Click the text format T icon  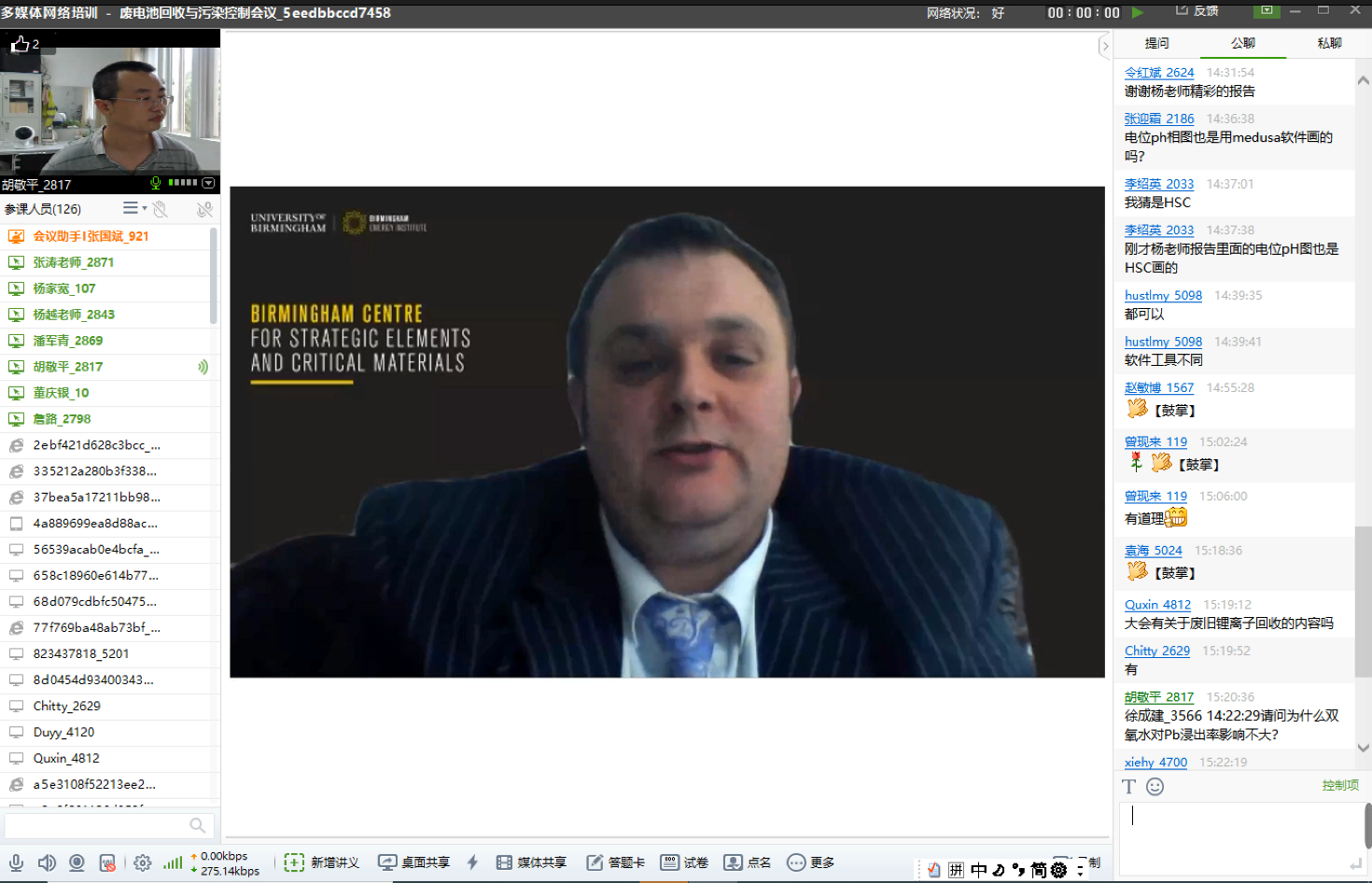point(1129,787)
